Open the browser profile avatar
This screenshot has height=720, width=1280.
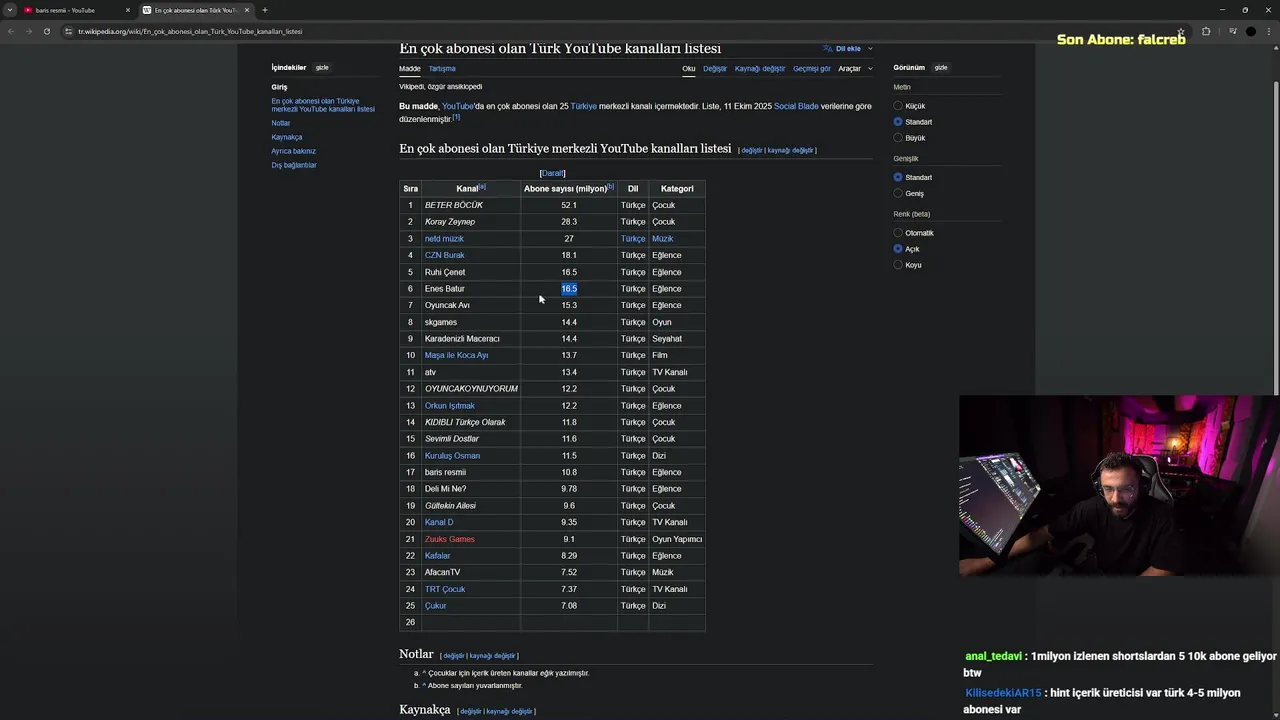[1251, 31]
